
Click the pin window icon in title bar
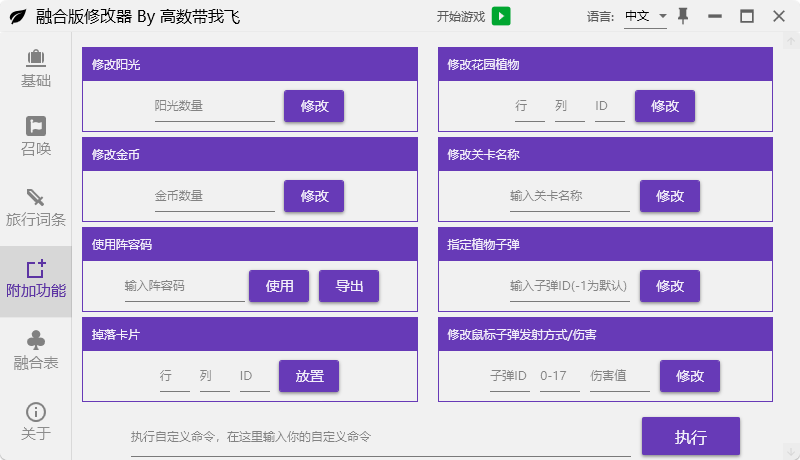click(683, 16)
